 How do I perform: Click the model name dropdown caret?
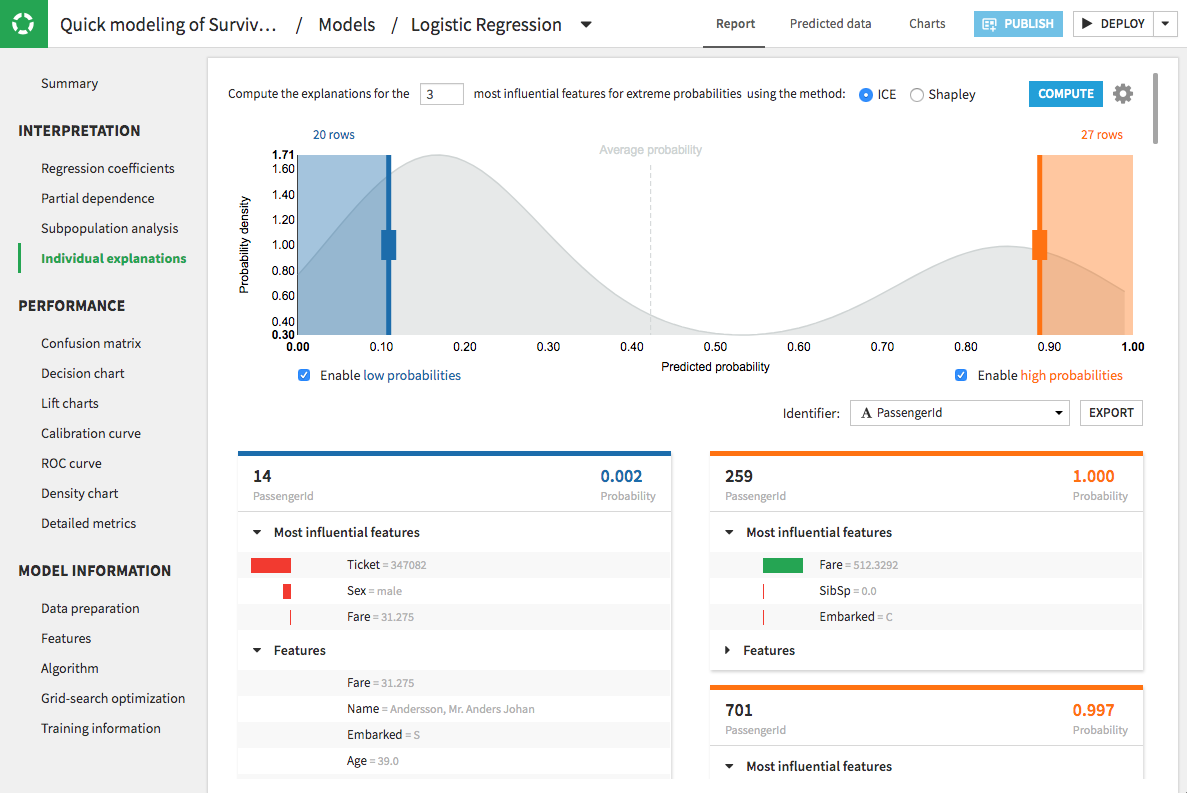click(x=586, y=25)
